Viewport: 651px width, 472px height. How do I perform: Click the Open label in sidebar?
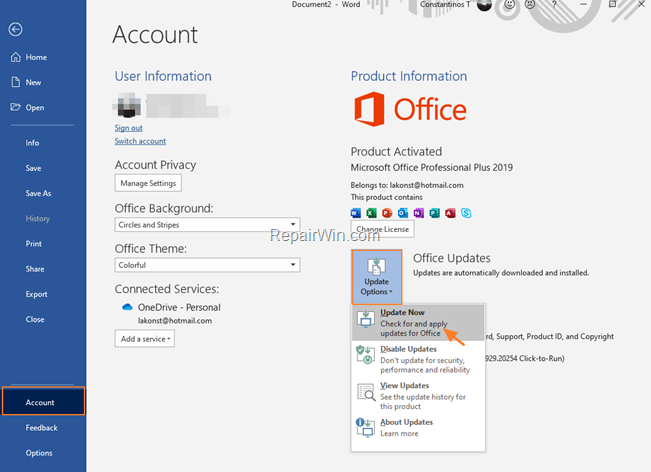point(35,108)
